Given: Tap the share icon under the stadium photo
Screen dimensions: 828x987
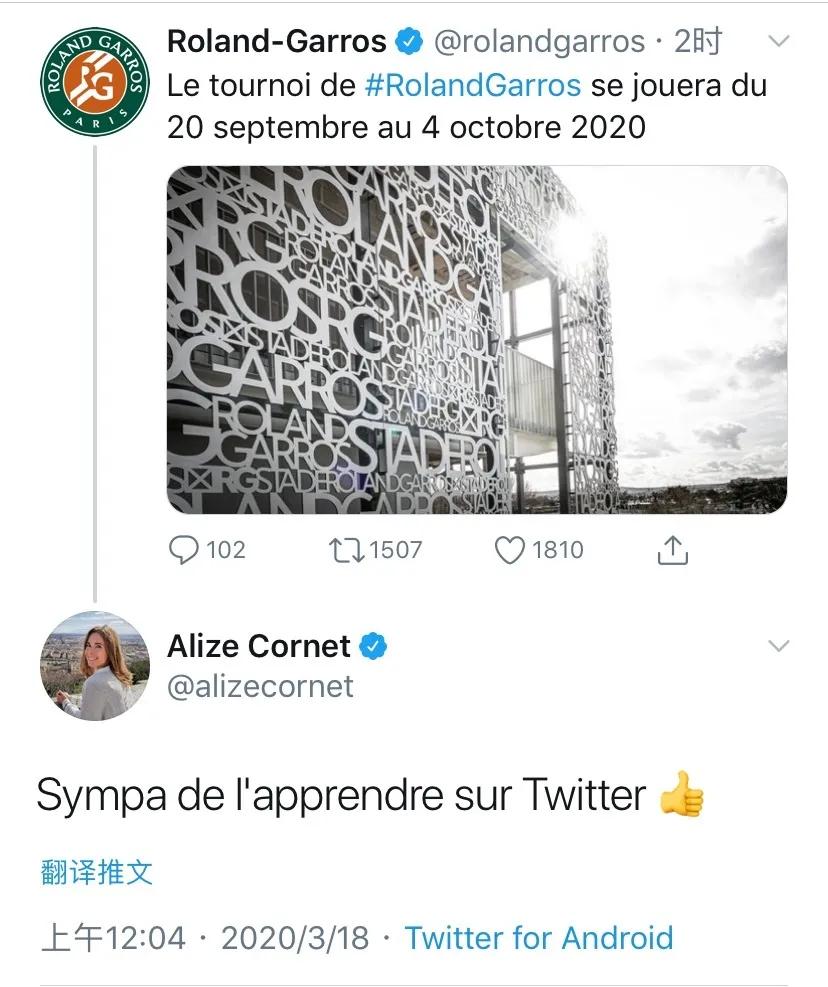Looking at the screenshot, I should point(673,550).
